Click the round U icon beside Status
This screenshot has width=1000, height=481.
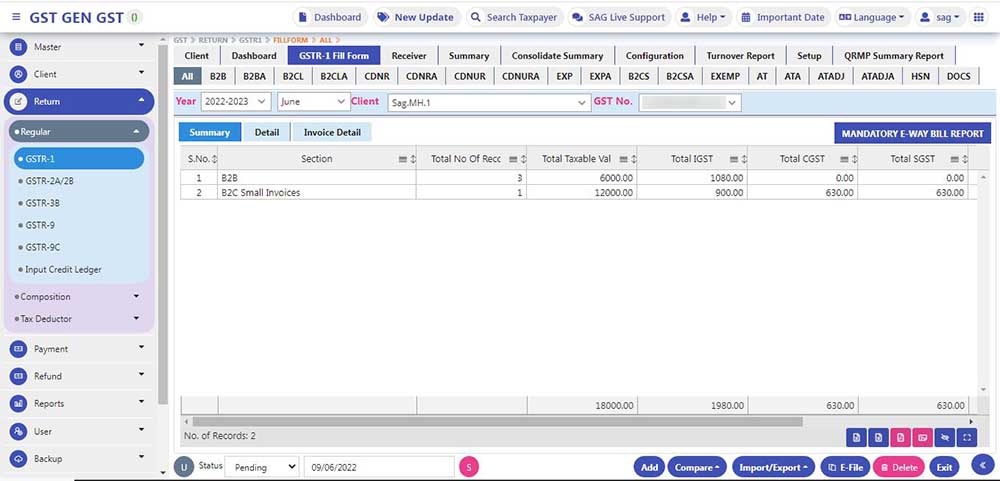click(x=183, y=467)
